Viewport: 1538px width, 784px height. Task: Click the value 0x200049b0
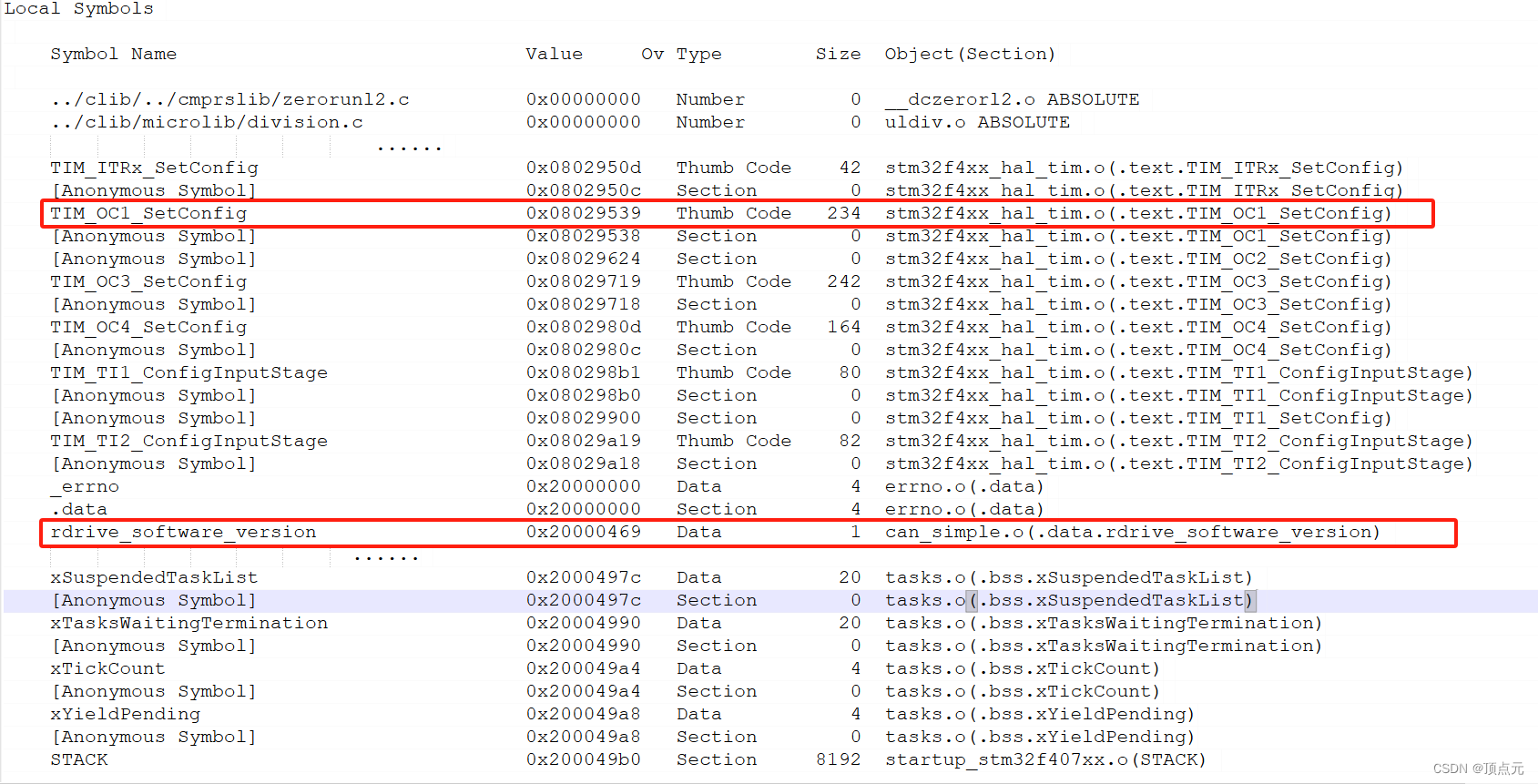[x=584, y=759]
